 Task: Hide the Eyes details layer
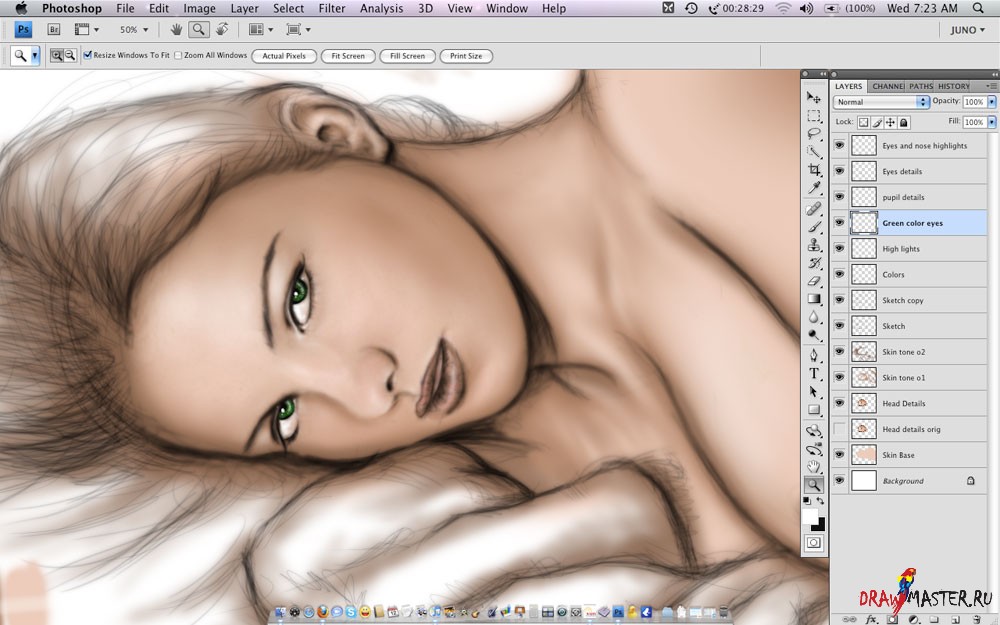pyautogui.click(x=839, y=171)
